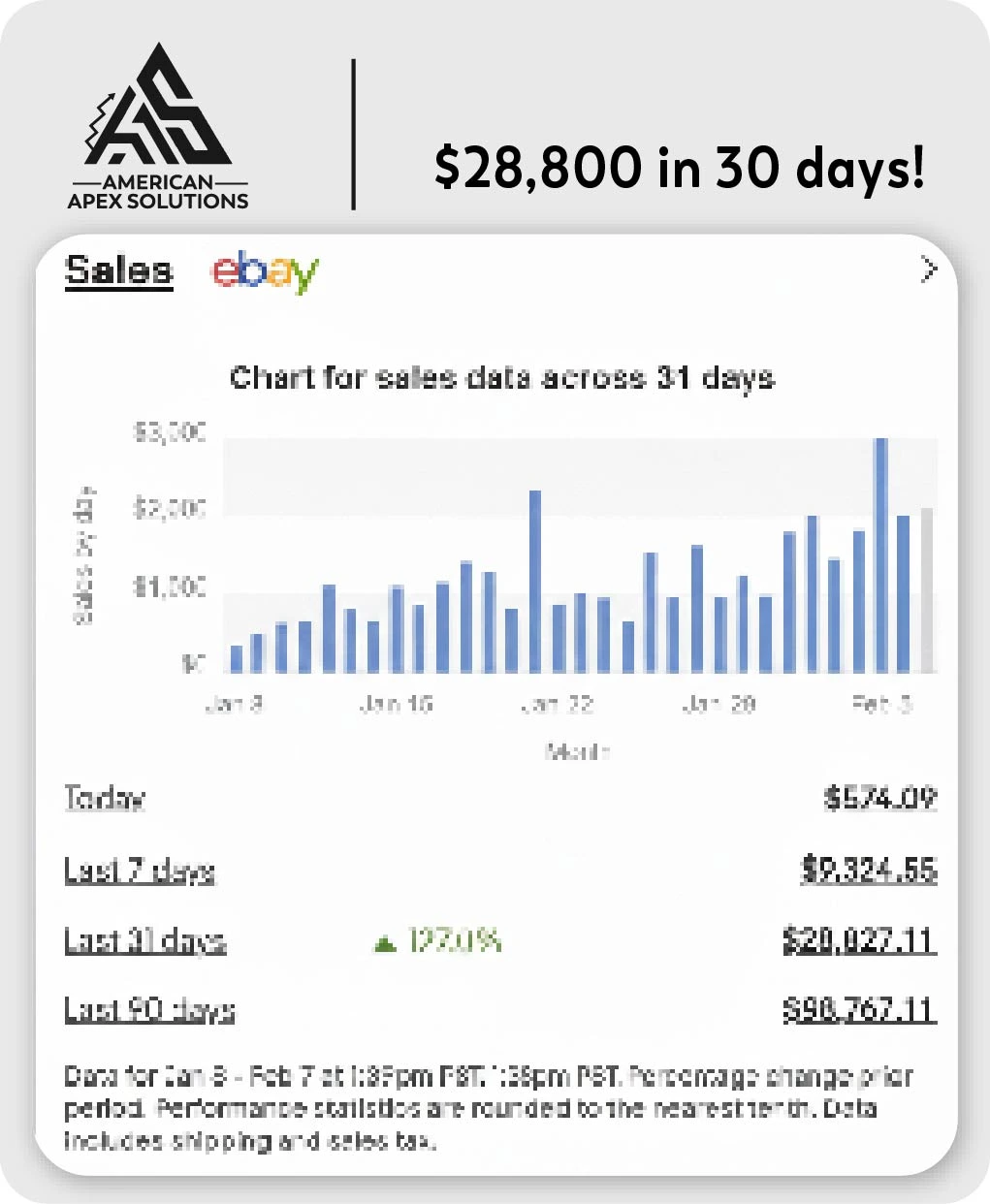990x1204 pixels.
Task: Click the $574.09 sales amount
Action: click(x=879, y=799)
